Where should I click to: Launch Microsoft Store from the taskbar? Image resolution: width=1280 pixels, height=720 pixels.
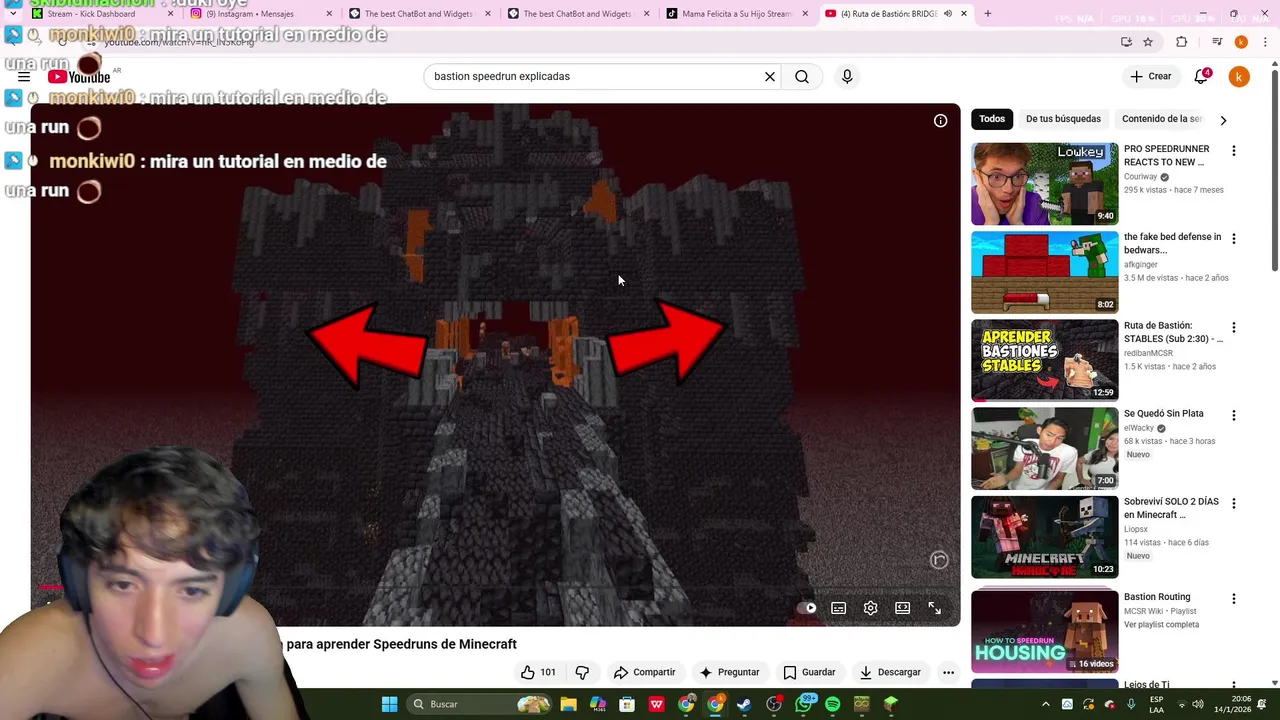tap(627, 704)
